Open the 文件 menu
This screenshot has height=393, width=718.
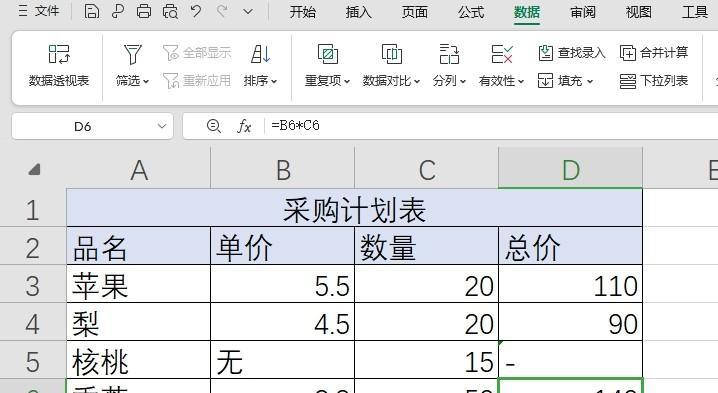pyautogui.click(x=39, y=11)
